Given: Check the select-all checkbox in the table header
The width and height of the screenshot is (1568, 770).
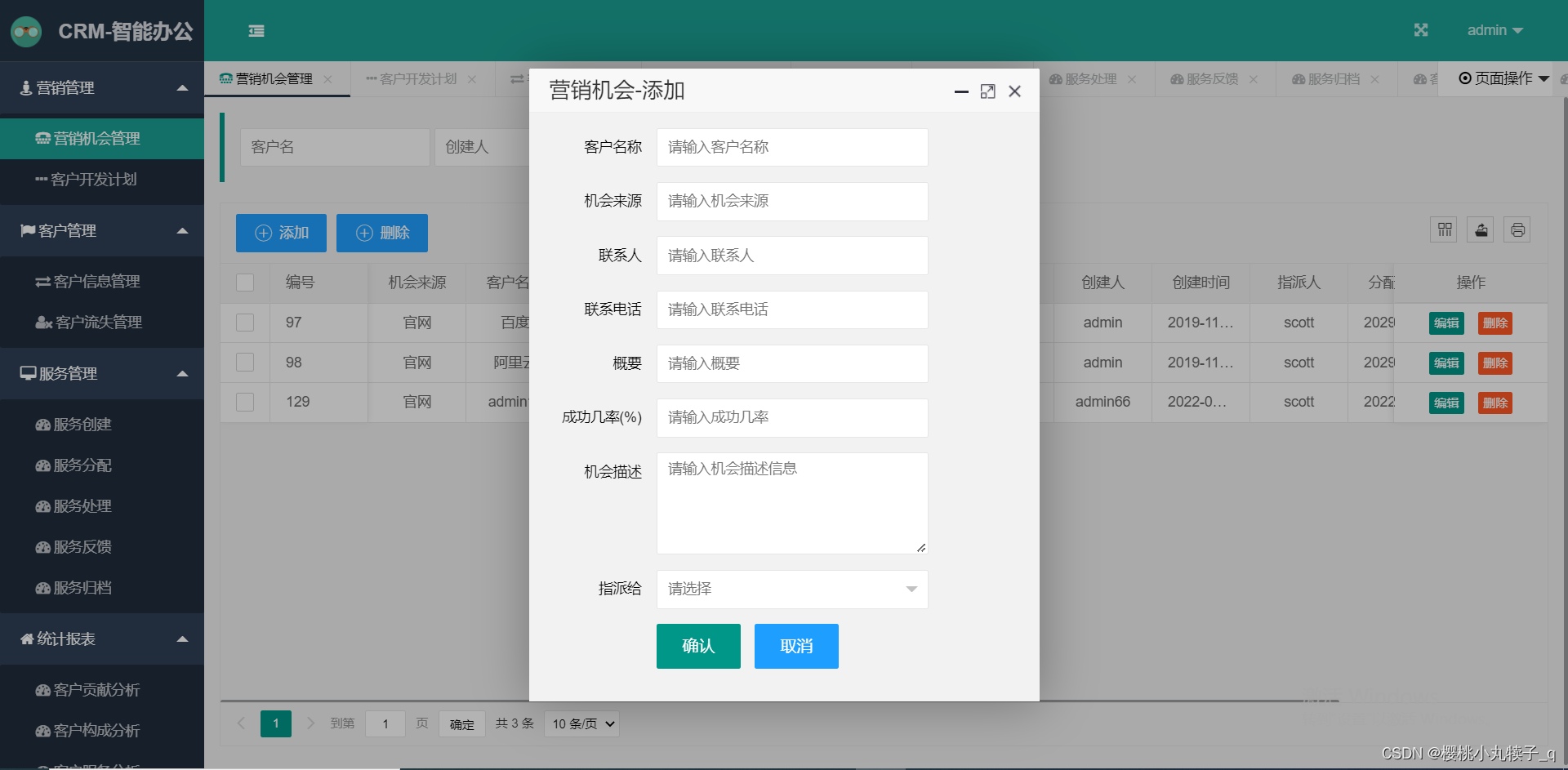Looking at the screenshot, I should 244,282.
